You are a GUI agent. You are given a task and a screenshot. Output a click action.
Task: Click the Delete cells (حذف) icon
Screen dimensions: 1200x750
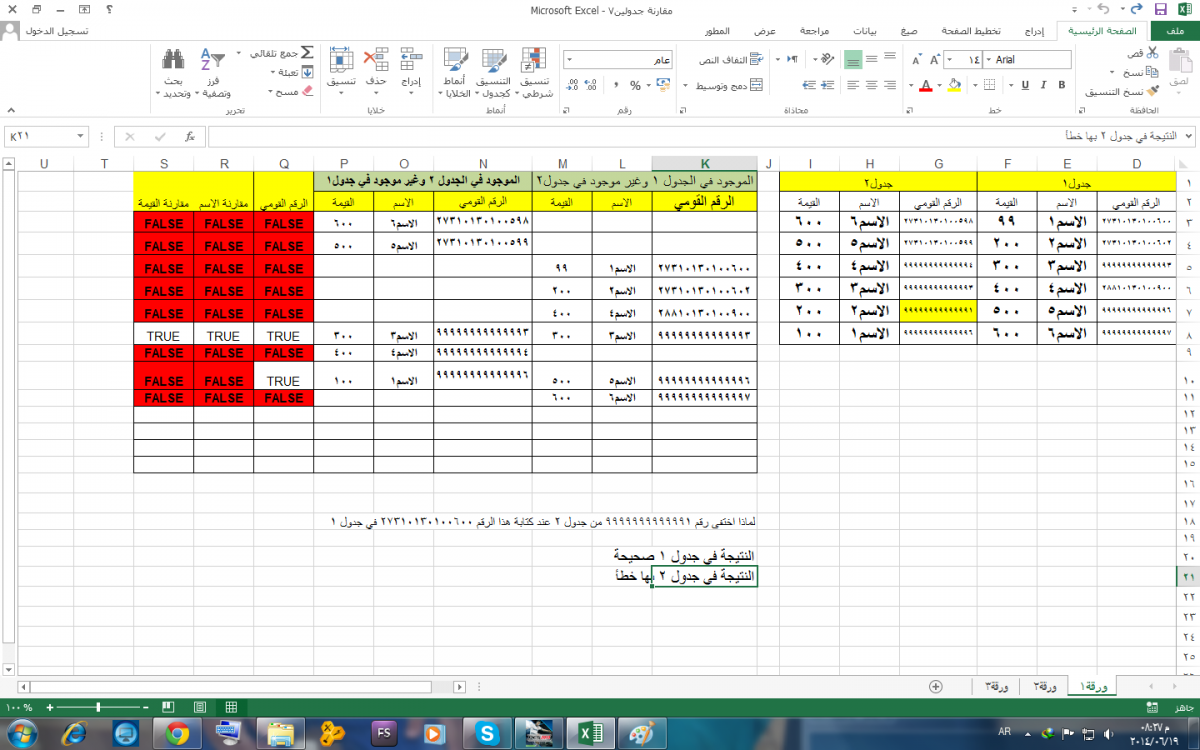pos(376,60)
